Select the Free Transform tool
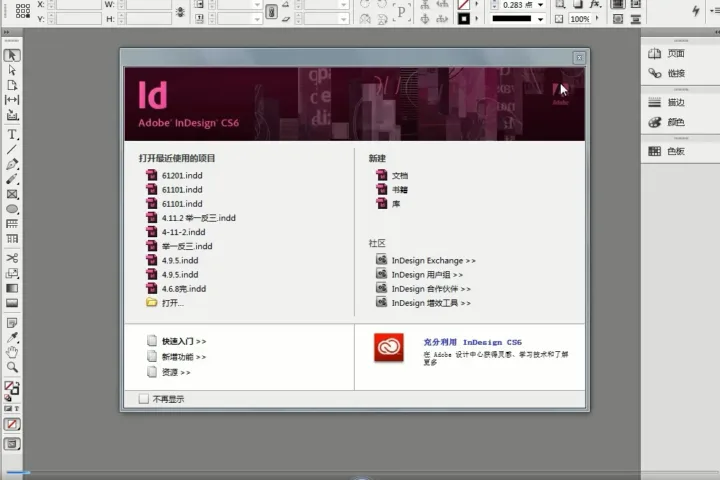This screenshot has height=480, width=720. (12, 273)
